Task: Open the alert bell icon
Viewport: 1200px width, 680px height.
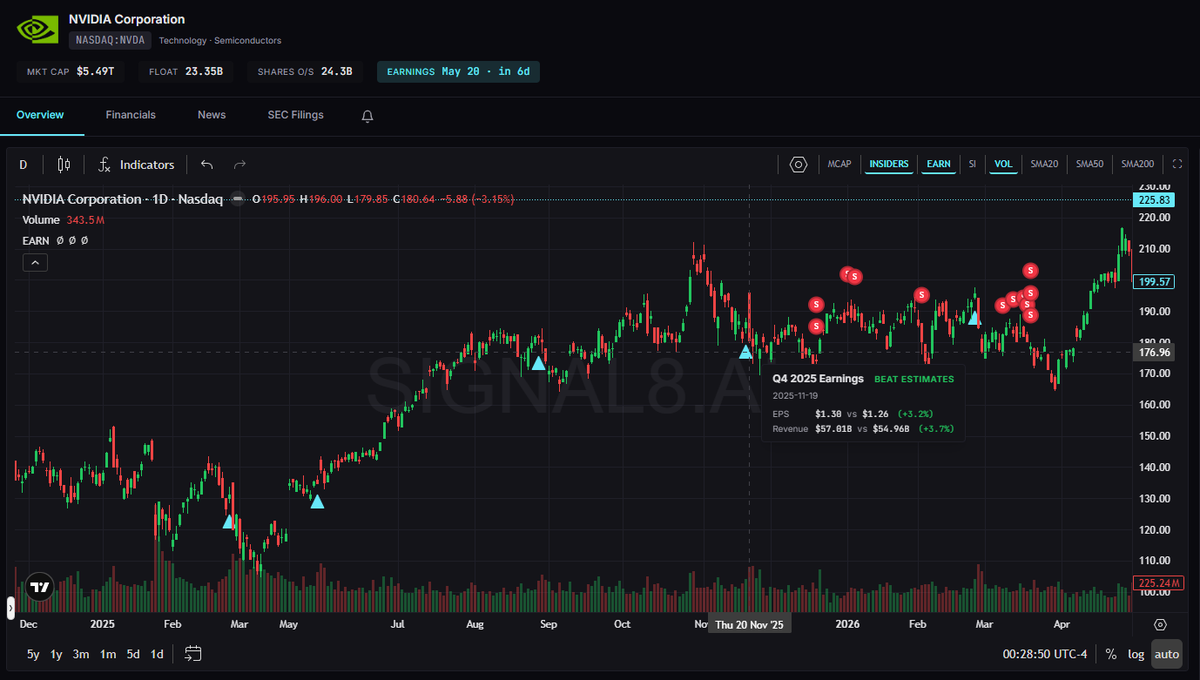Action: pos(367,116)
